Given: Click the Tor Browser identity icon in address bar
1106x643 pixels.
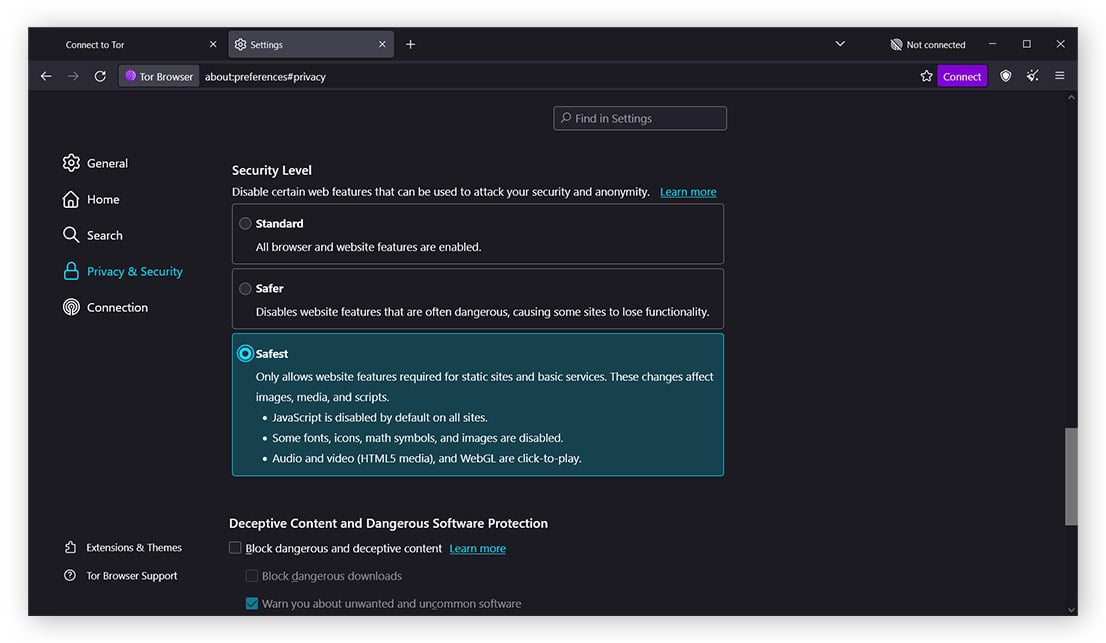Looking at the screenshot, I should 159,76.
